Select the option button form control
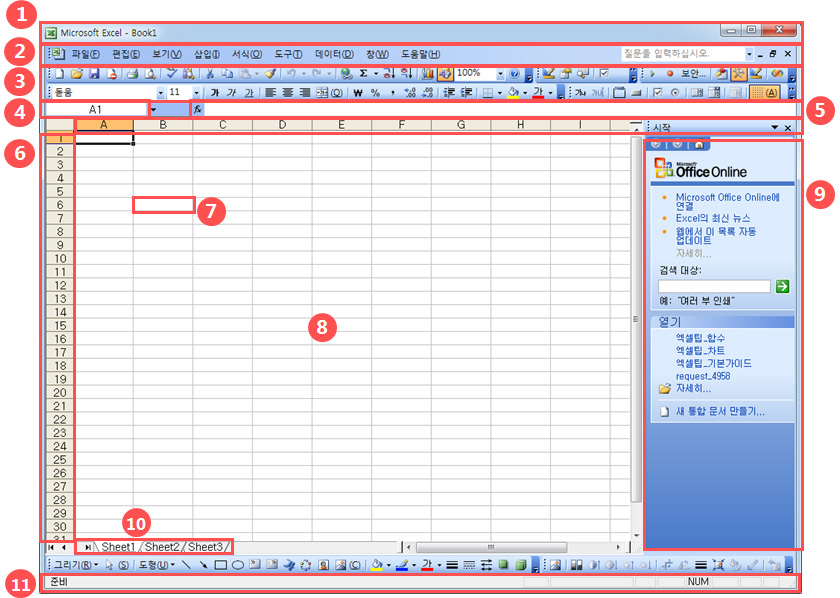This screenshot has width=840, height=598. pyautogui.click(x=675, y=93)
